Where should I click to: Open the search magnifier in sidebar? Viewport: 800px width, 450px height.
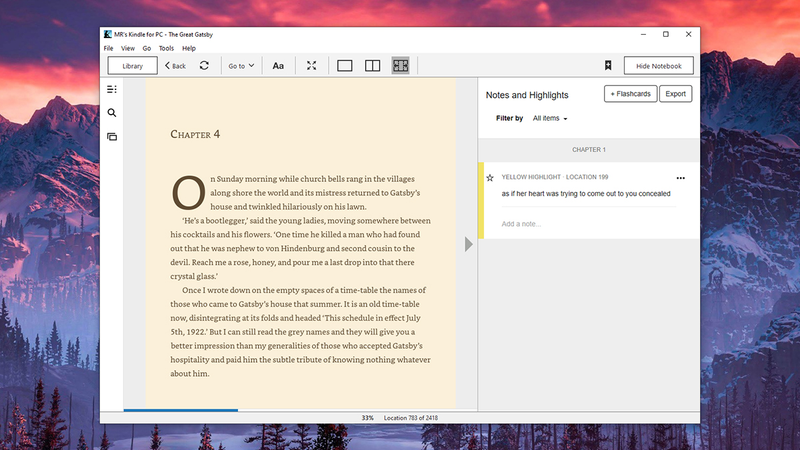point(112,113)
